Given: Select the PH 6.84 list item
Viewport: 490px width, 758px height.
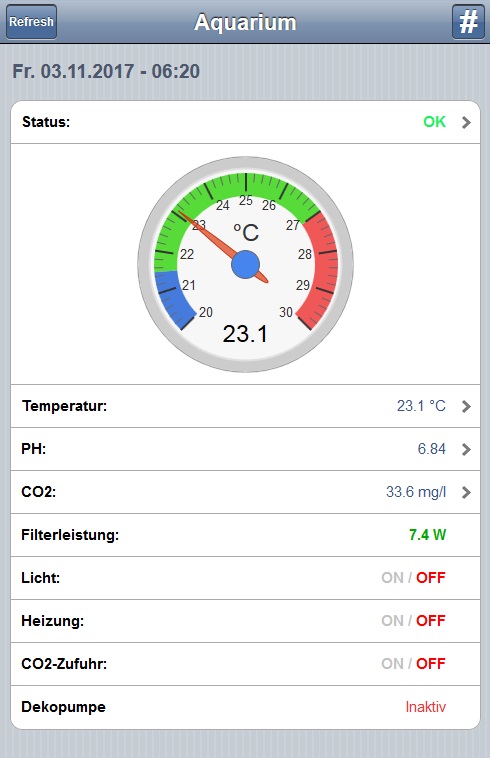Looking at the screenshot, I should [x=245, y=449].
